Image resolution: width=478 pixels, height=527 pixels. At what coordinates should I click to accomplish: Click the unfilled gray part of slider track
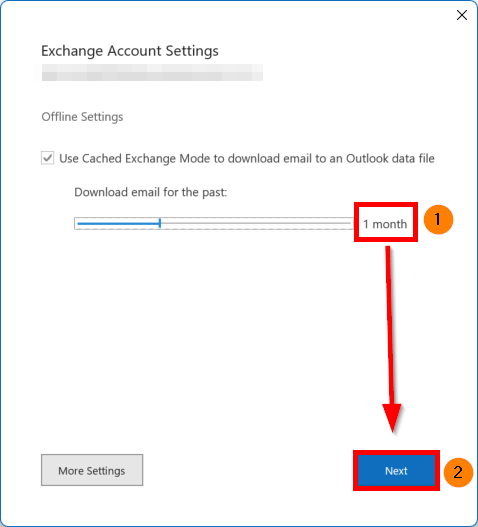[x=255, y=223]
